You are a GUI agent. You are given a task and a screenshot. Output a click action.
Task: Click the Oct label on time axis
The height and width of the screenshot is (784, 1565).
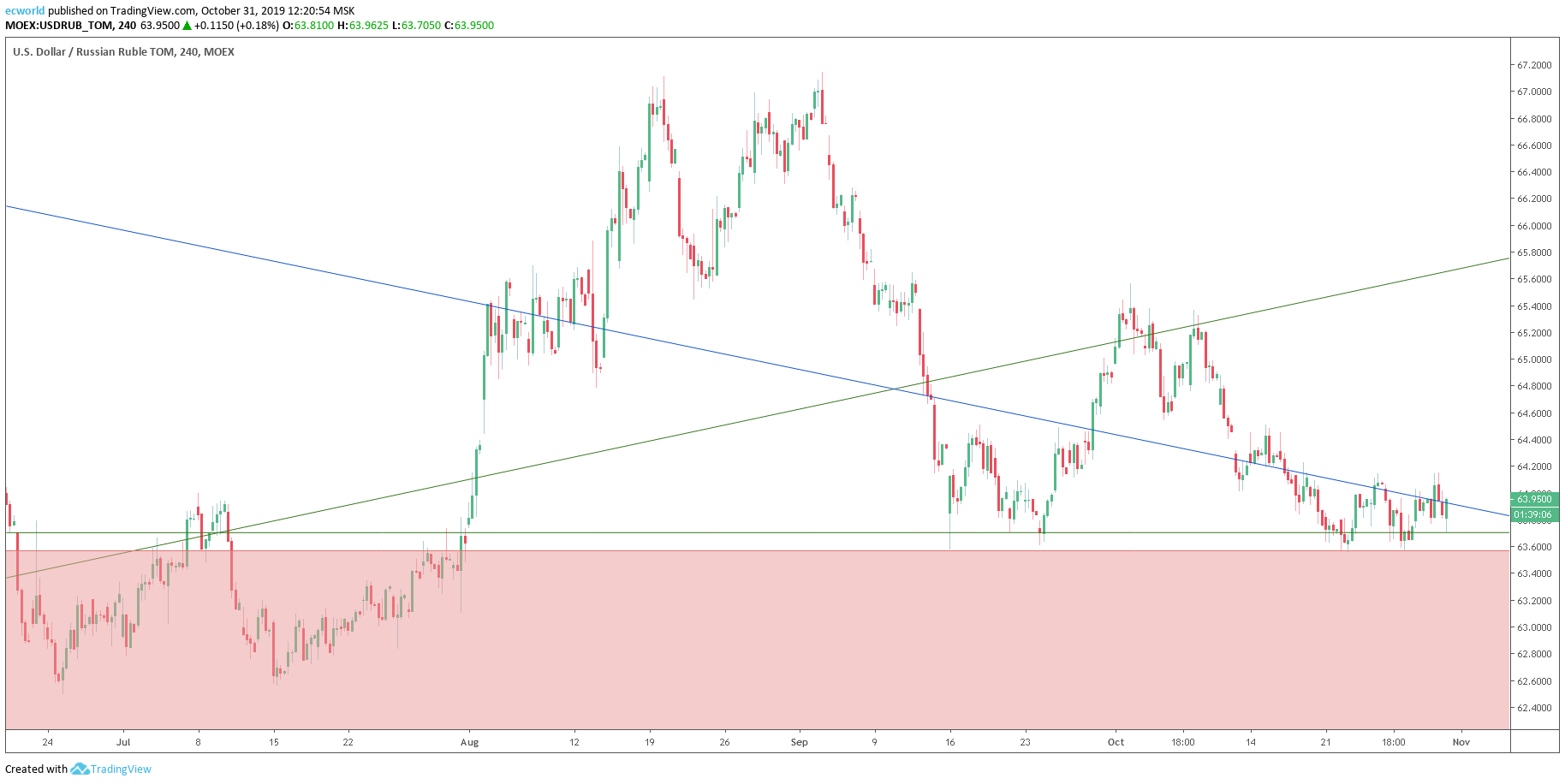click(x=1116, y=742)
